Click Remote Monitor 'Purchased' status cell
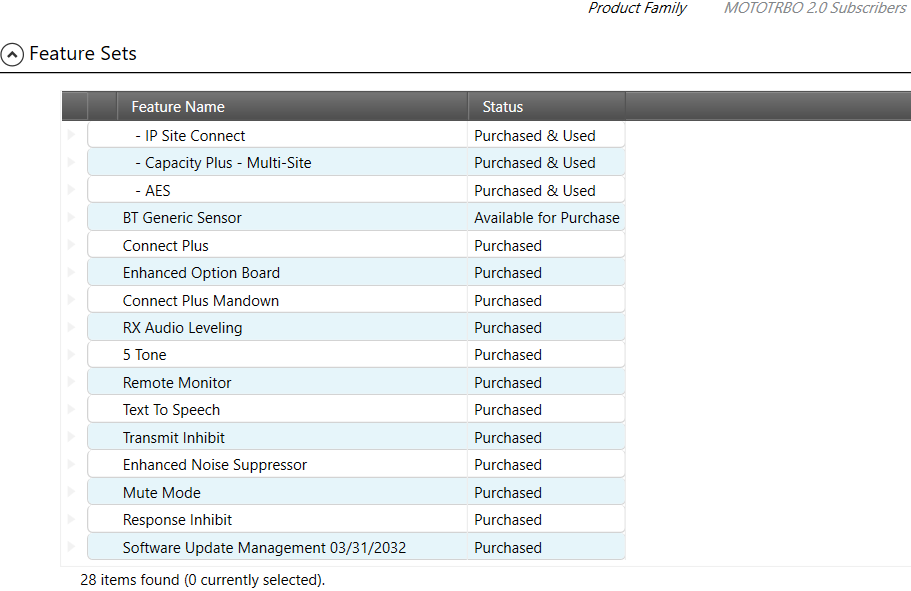The width and height of the screenshot is (911, 591). pos(547,383)
